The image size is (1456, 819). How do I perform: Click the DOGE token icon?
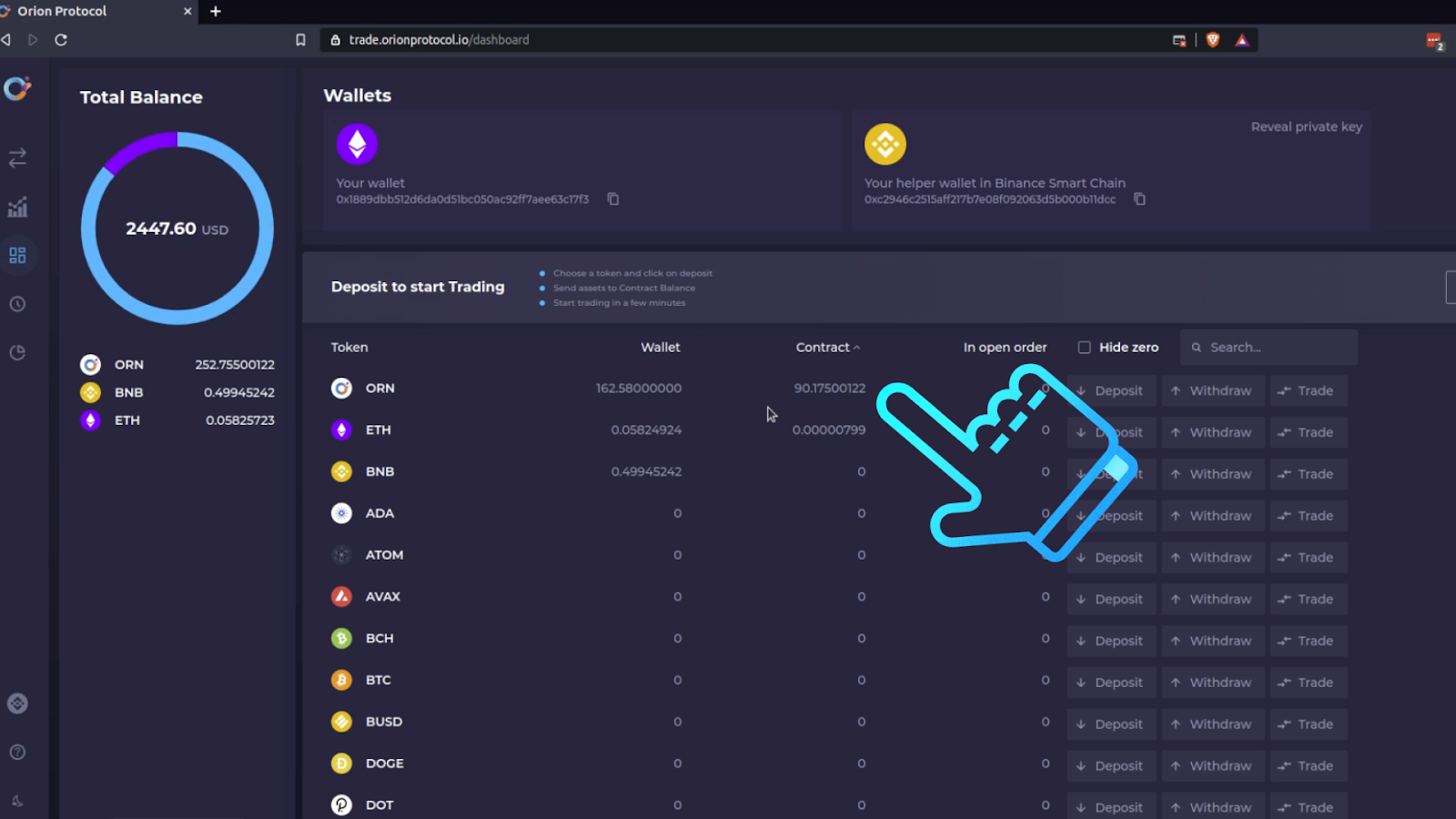click(341, 763)
